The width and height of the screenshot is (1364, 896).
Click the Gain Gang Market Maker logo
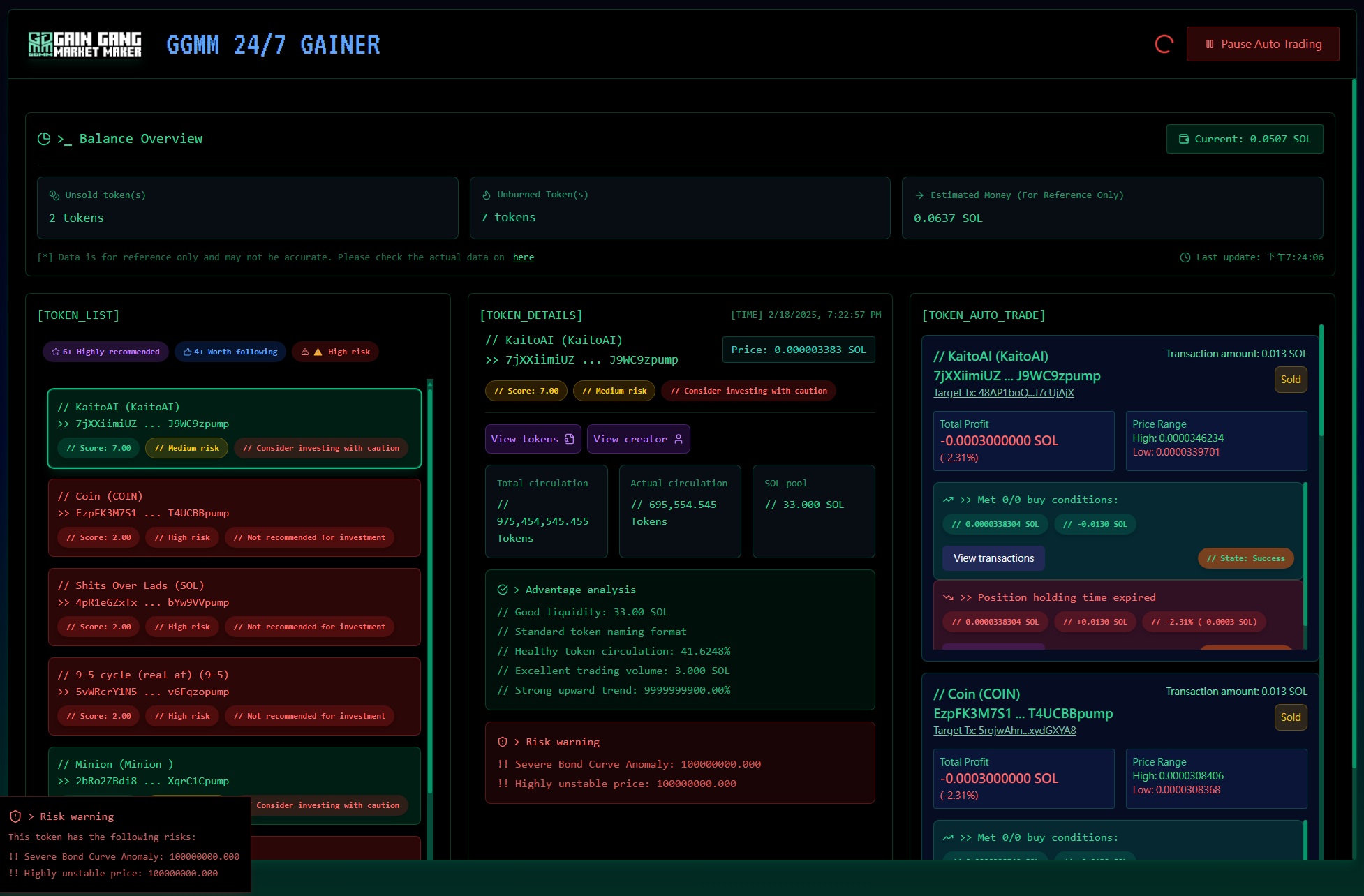[84, 43]
